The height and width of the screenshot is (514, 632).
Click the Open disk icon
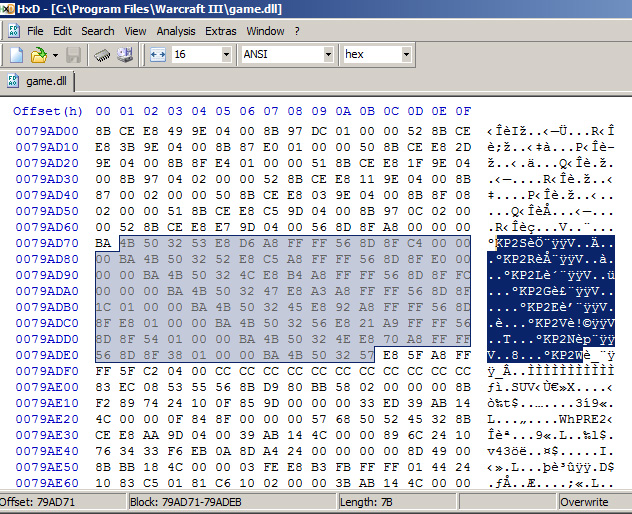[125, 55]
